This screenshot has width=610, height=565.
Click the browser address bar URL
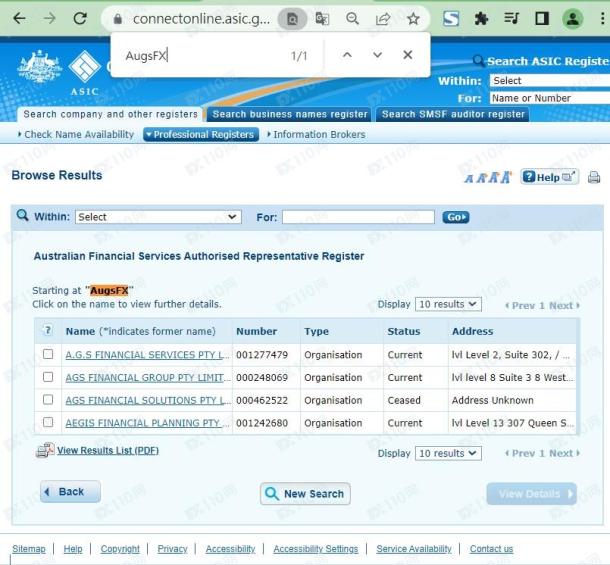201,19
